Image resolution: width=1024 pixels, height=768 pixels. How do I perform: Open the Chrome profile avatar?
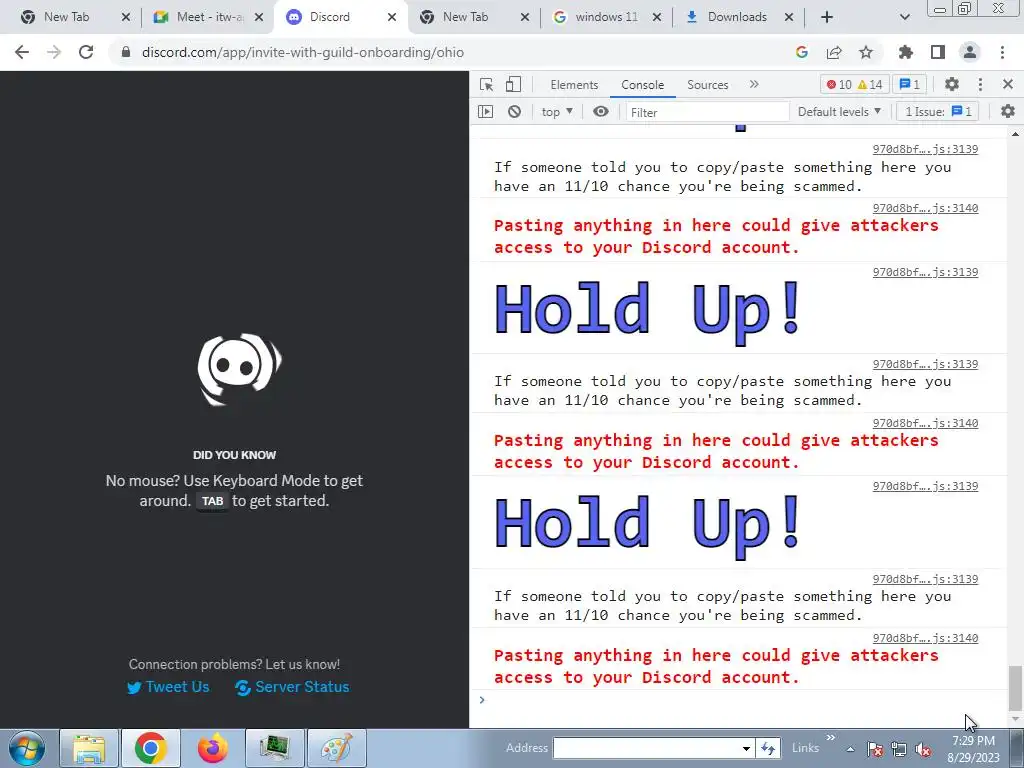pos(970,52)
